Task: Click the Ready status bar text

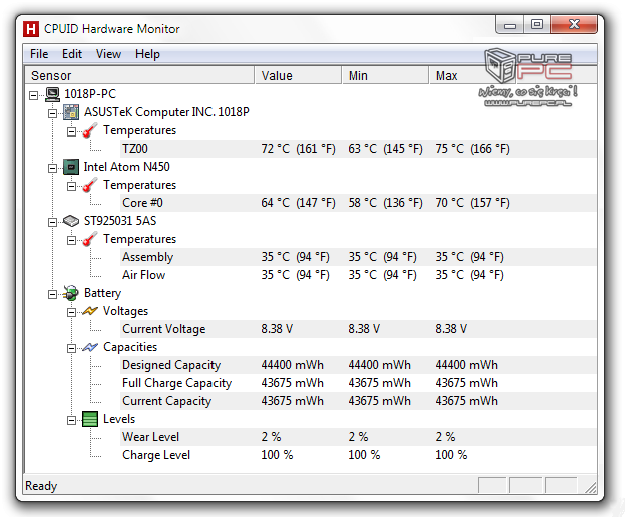Action: [41, 486]
